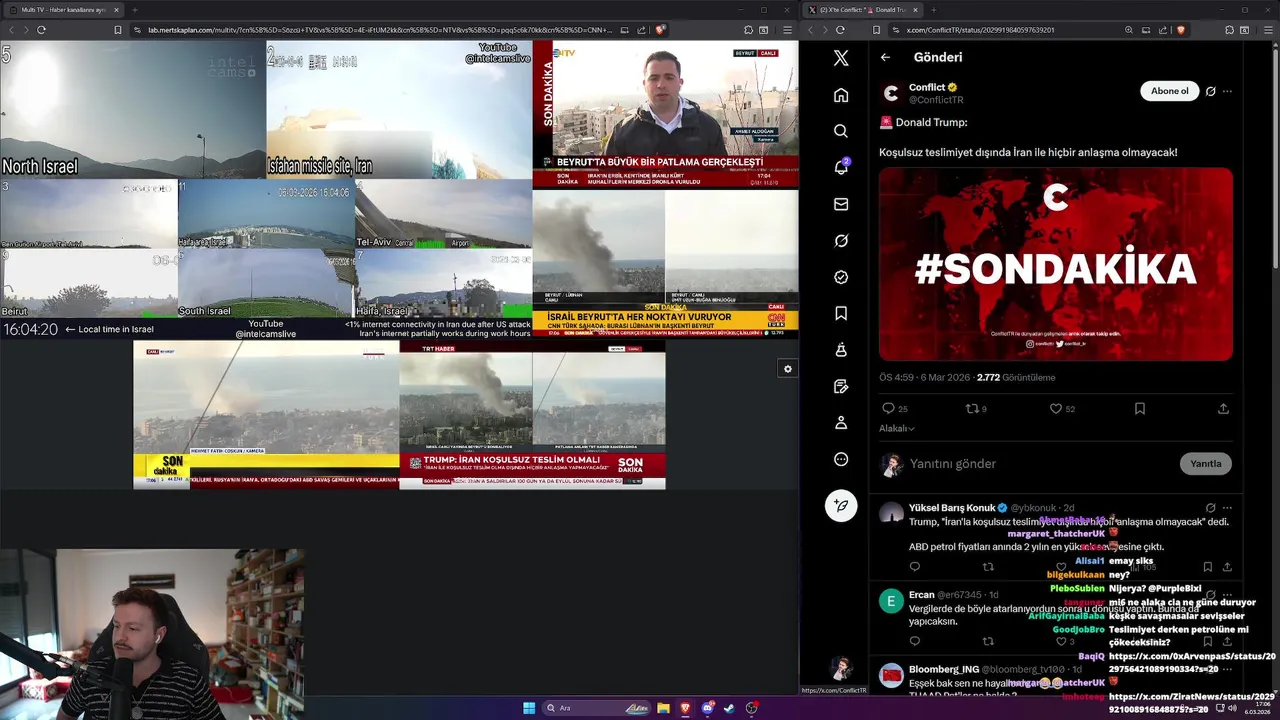1280x720 pixels.
Task: Open Bloomberg_ING's profile name in replies
Action: [944, 669]
